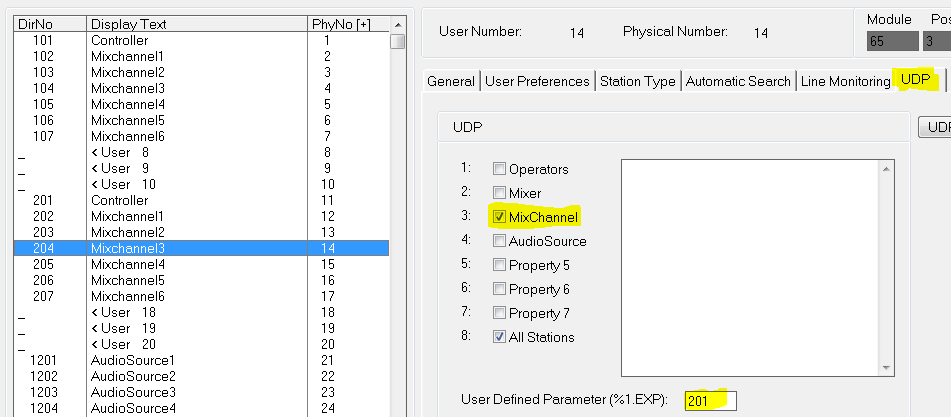The width and height of the screenshot is (951, 417).
Task: Go to Automatic Search tab
Action: pos(739,81)
